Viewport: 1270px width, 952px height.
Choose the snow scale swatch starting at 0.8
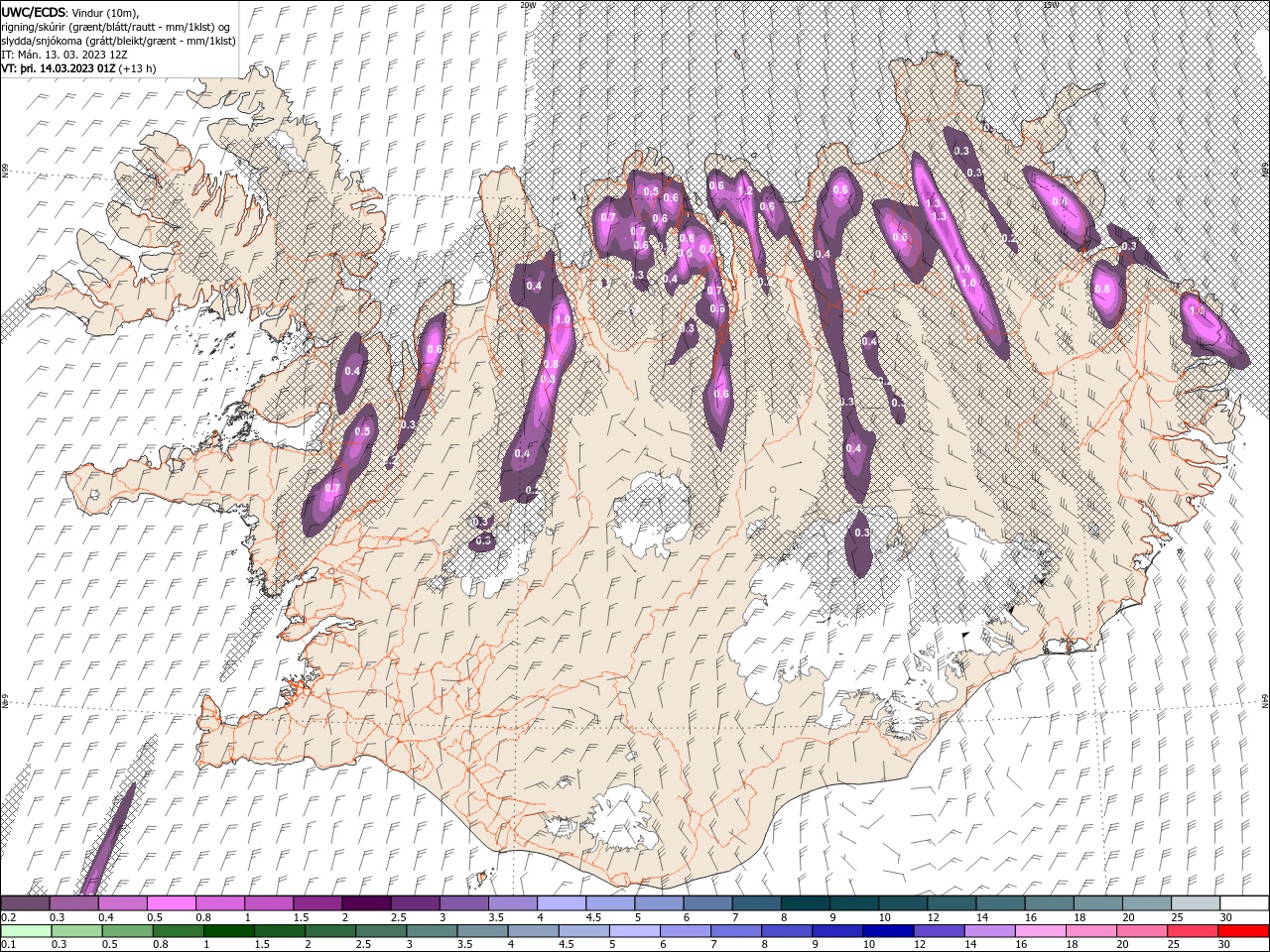220,903
